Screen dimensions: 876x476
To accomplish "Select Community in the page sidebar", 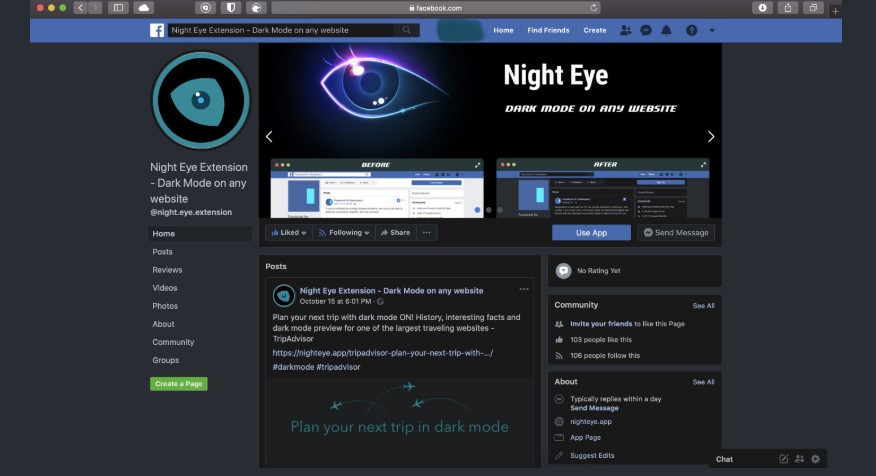I will 173,342.
